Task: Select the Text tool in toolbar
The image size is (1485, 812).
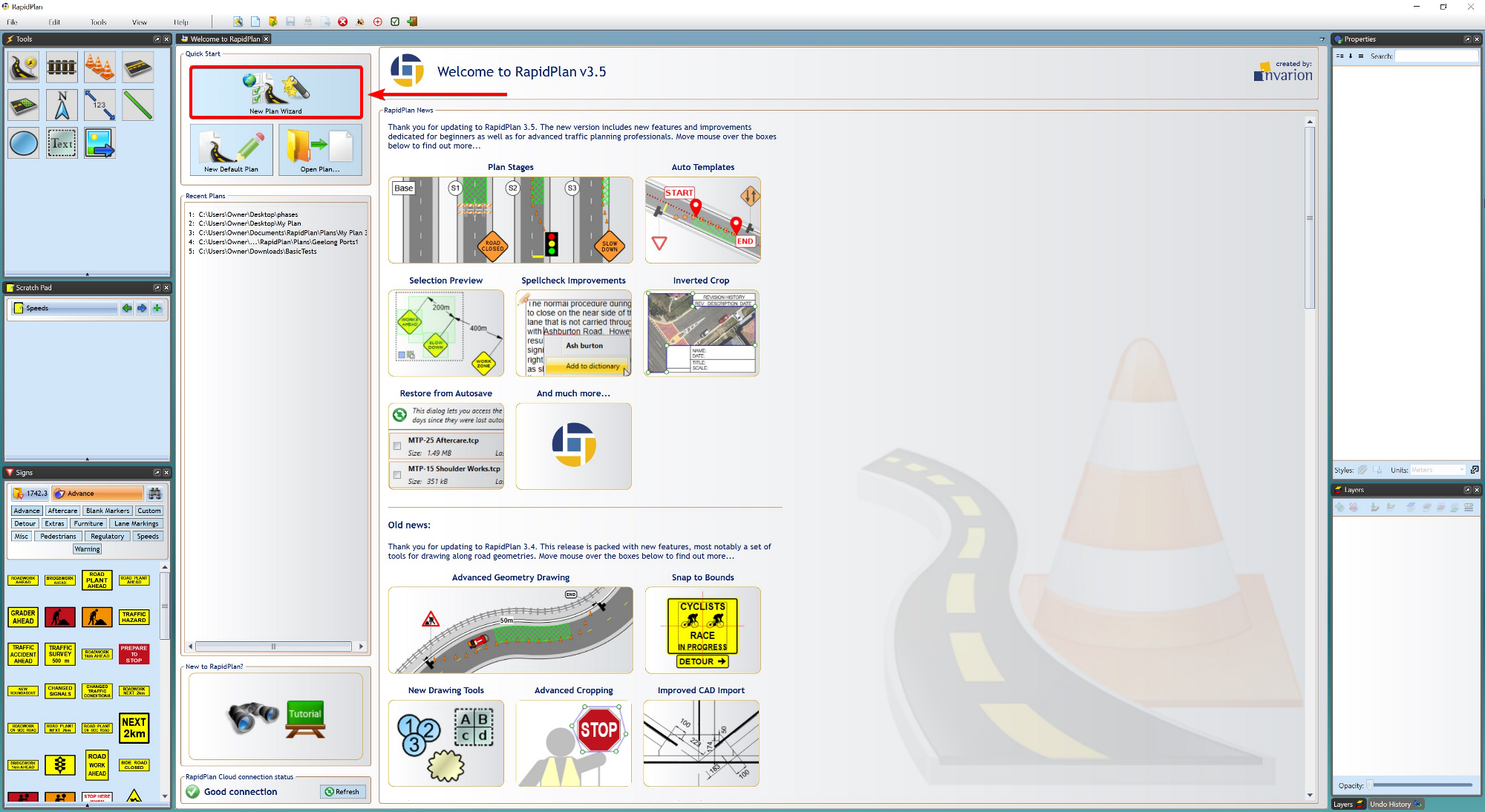Action: [61, 143]
